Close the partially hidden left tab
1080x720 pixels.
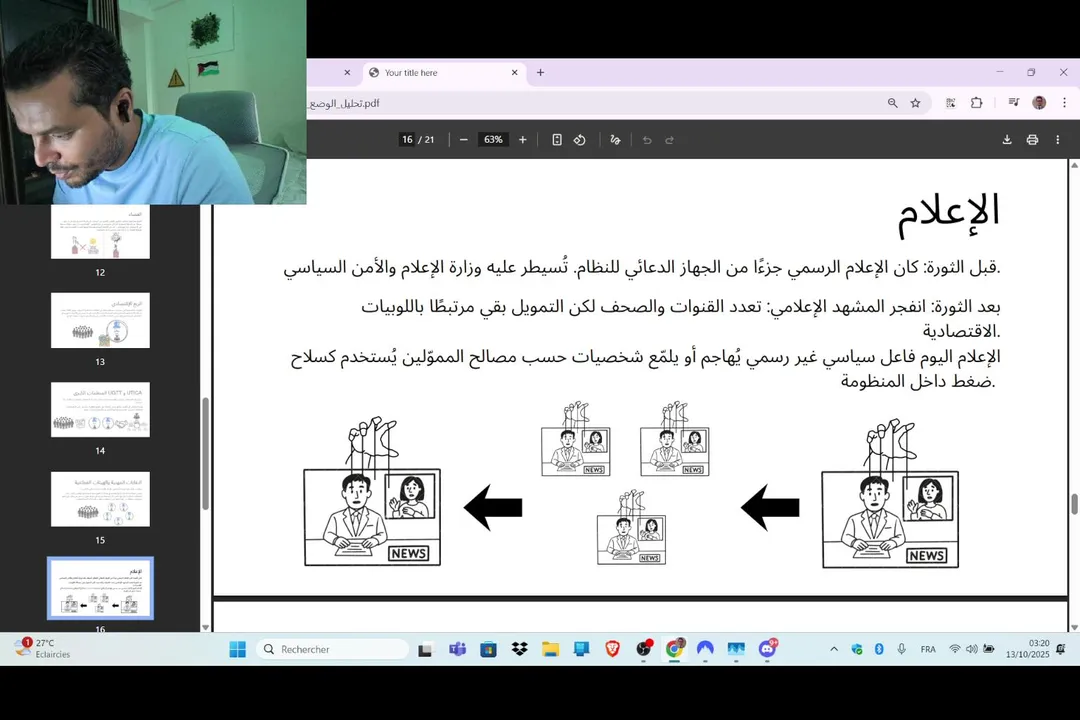point(347,72)
